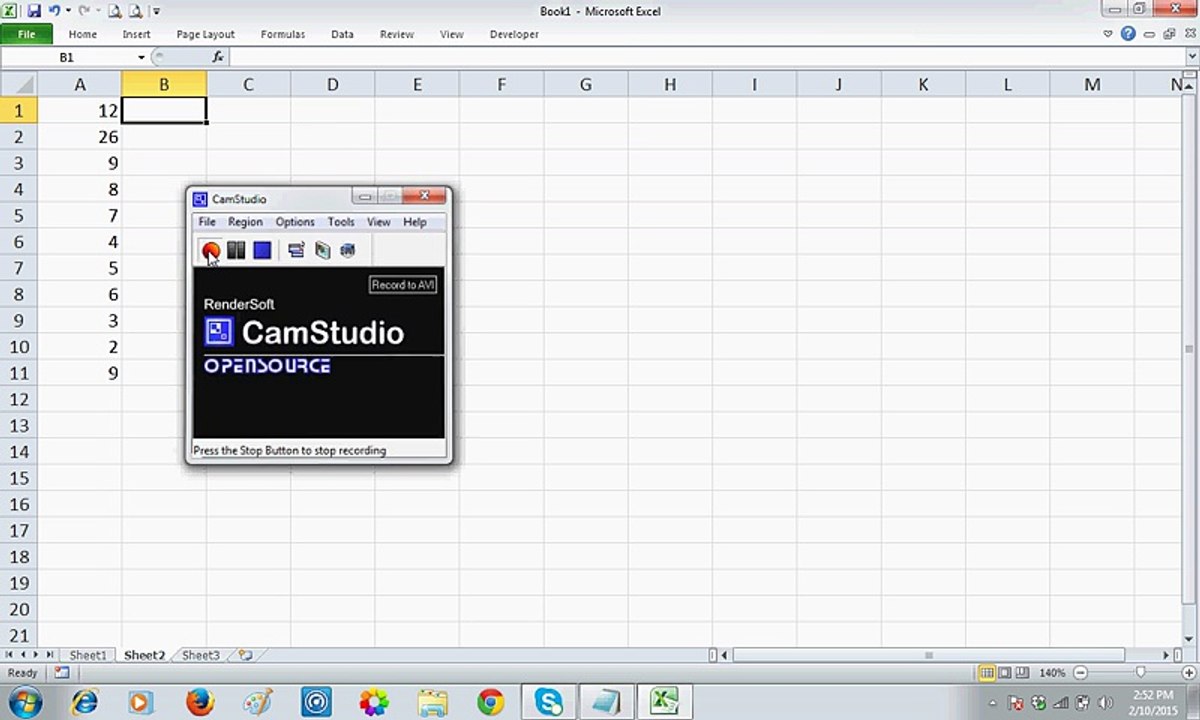Click the zoom slider handle

click(x=1141, y=673)
